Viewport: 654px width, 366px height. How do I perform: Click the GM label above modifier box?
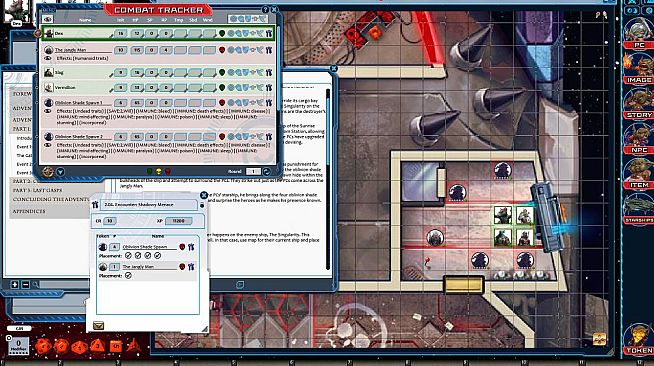click(x=19, y=328)
